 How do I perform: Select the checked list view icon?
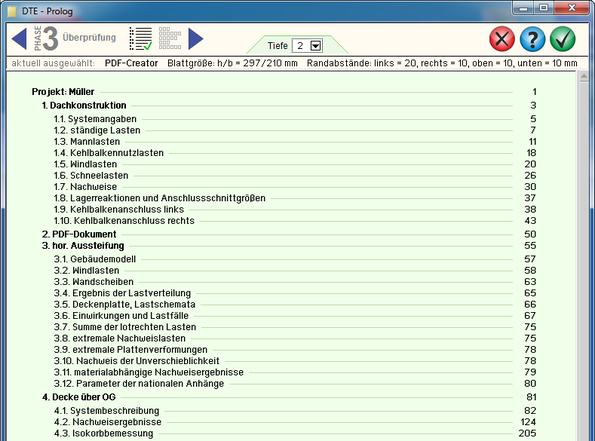[141, 39]
